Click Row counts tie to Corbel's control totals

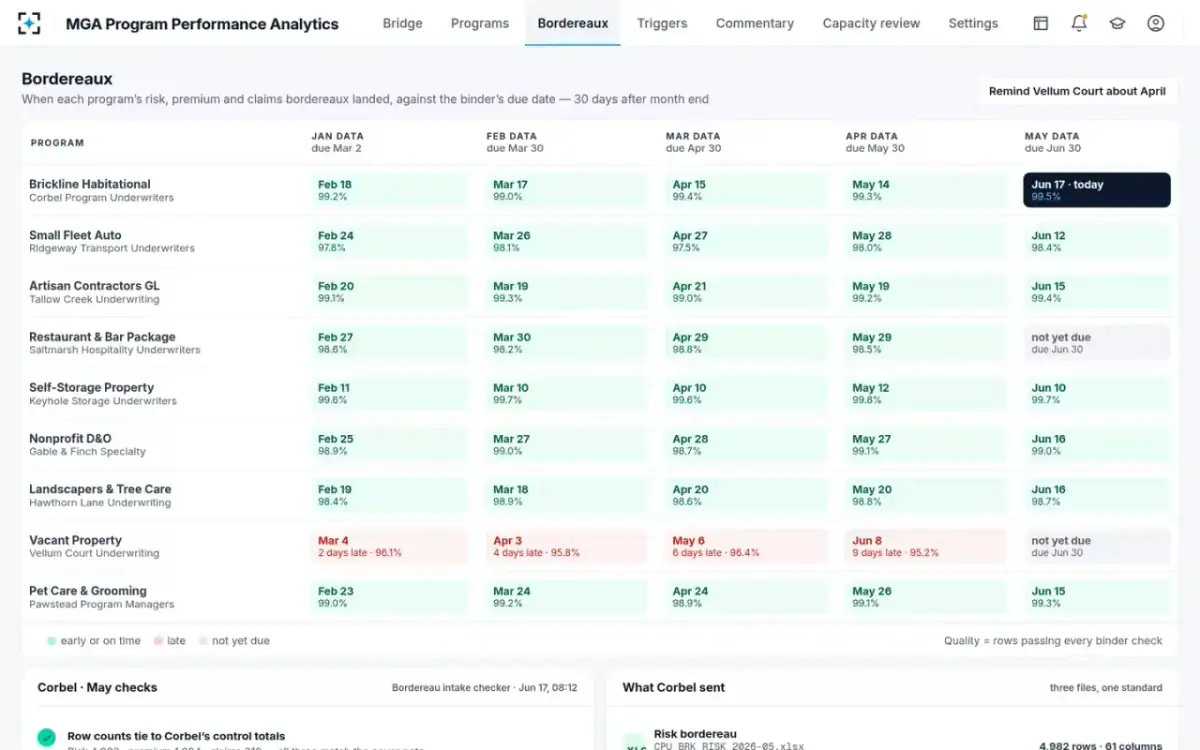[x=176, y=736]
